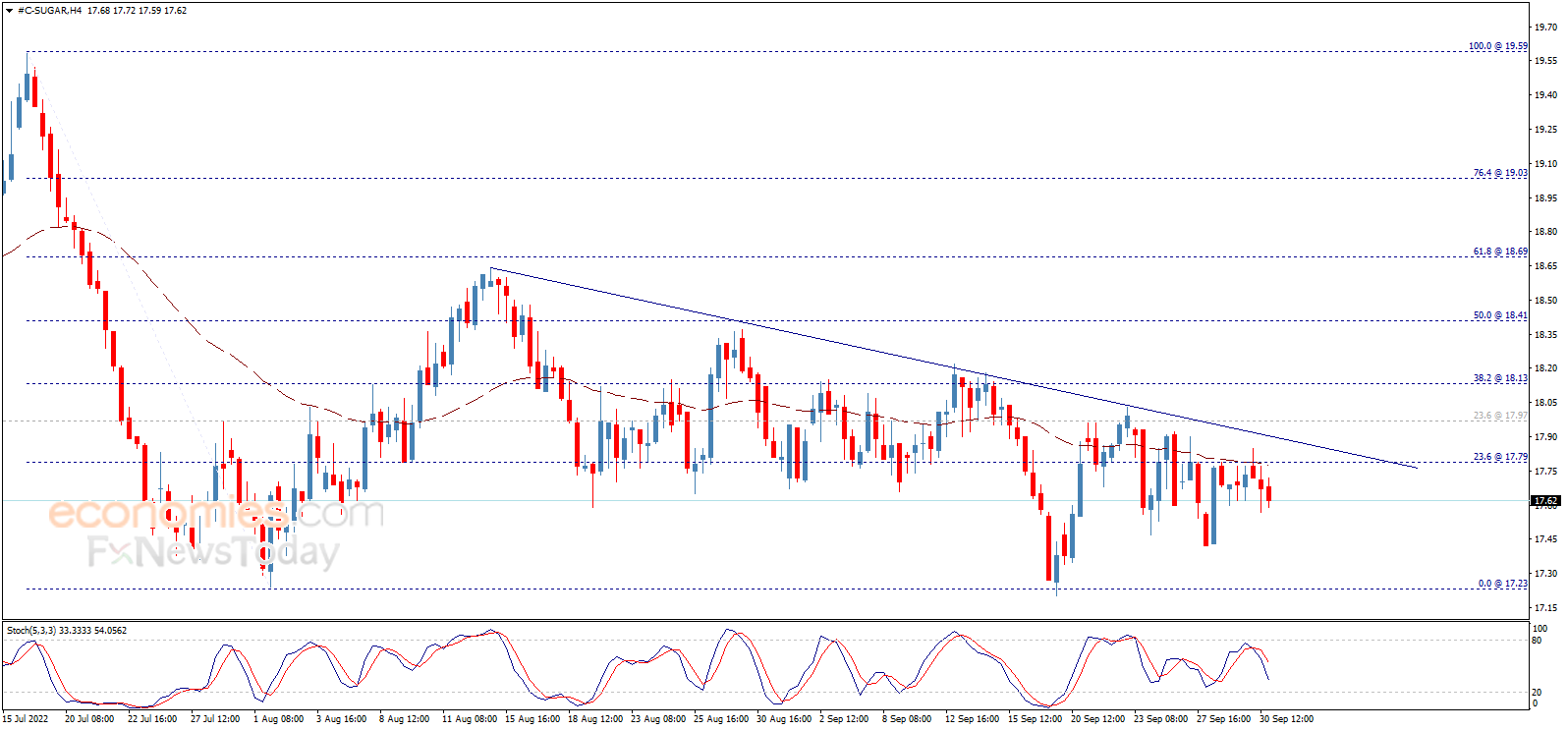This screenshot has width=1568, height=730.
Task: Click price axis value 17.75
Action: click(1545, 472)
